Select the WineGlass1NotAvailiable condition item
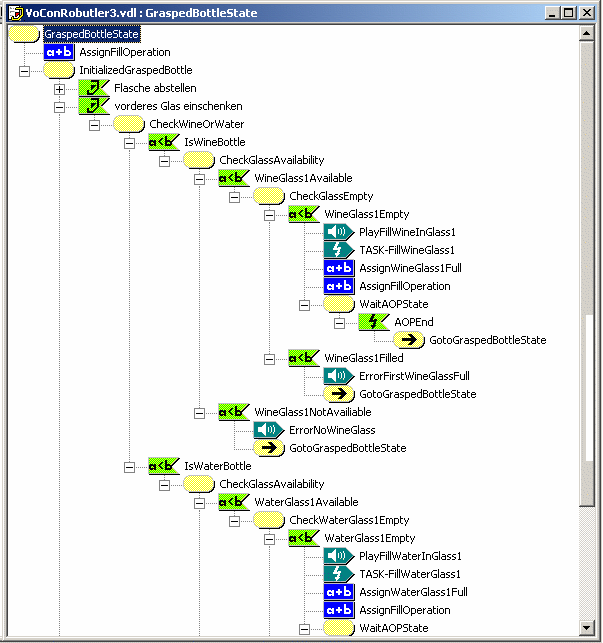This screenshot has width=603, height=643. [312, 412]
